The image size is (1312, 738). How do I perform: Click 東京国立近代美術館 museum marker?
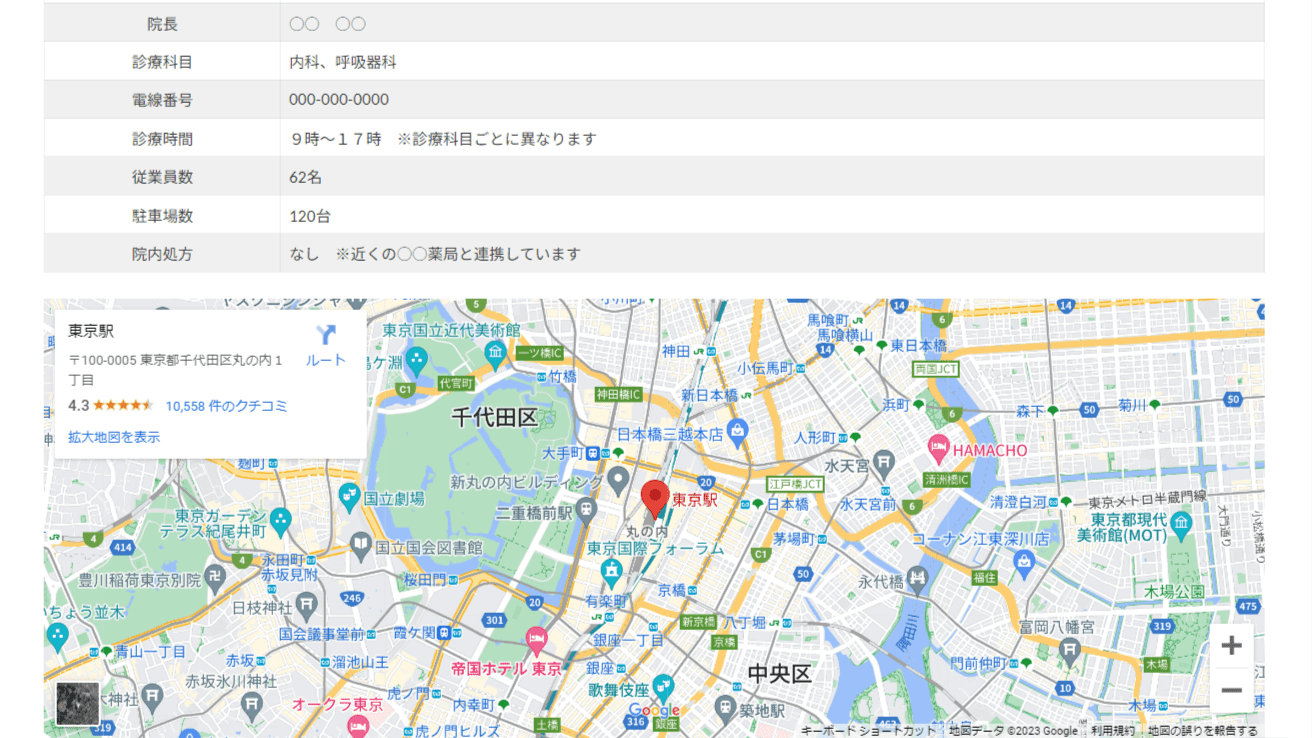495,354
